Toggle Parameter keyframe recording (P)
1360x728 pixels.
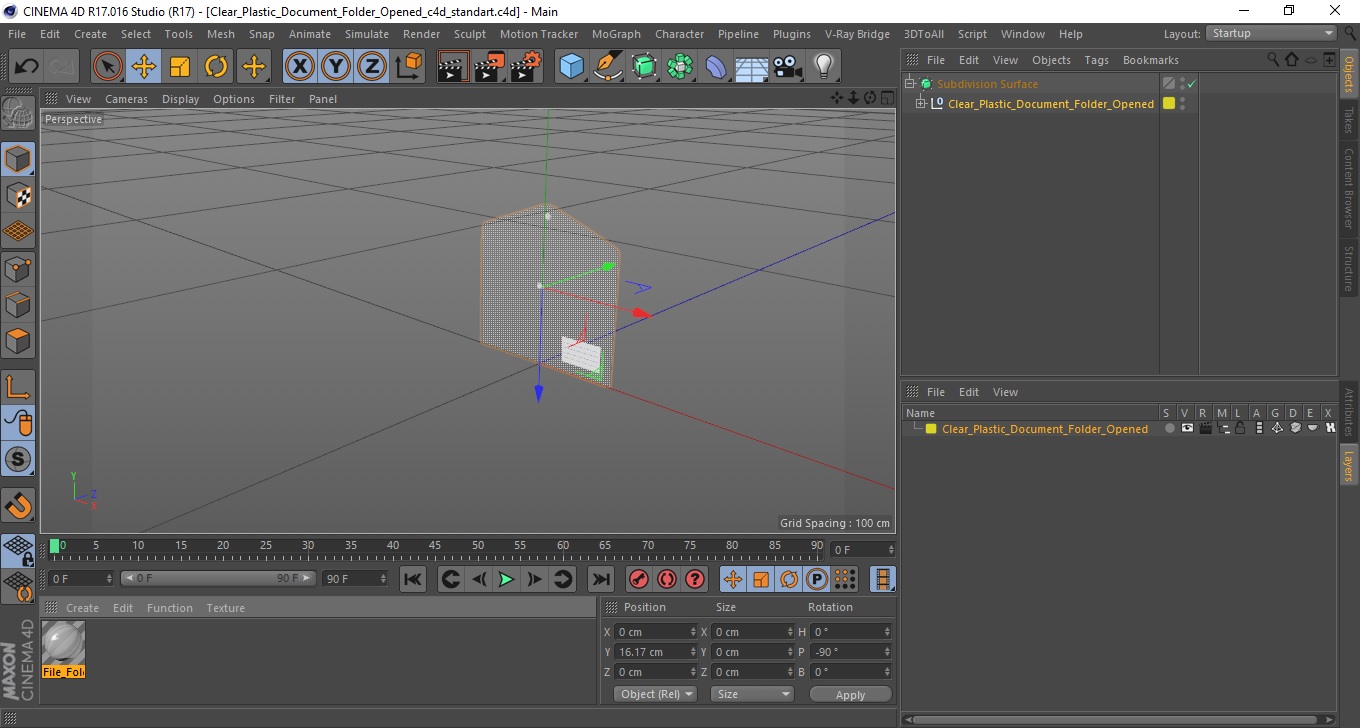tap(816, 579)
